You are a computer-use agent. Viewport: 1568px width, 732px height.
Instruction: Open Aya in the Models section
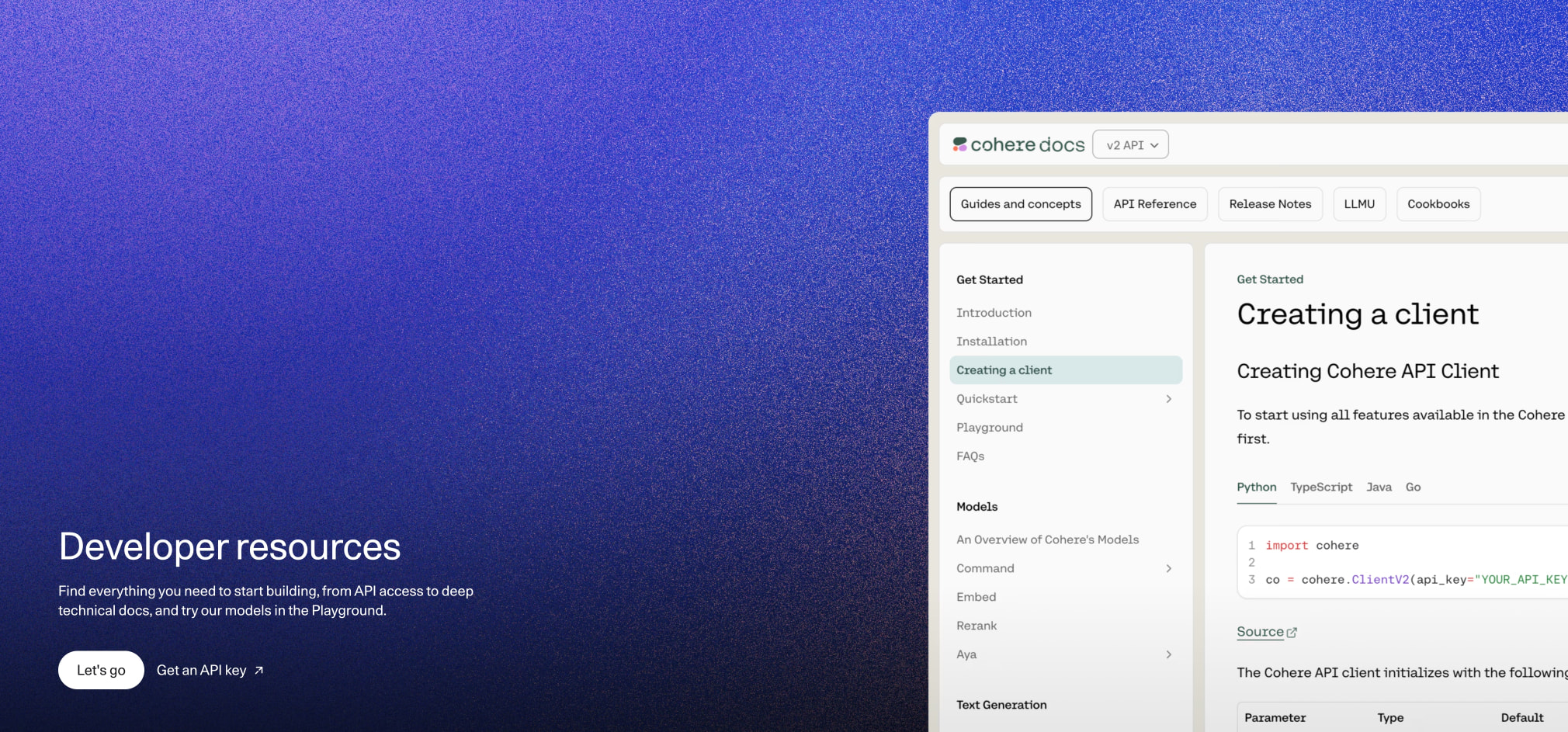tap(966, 655)
